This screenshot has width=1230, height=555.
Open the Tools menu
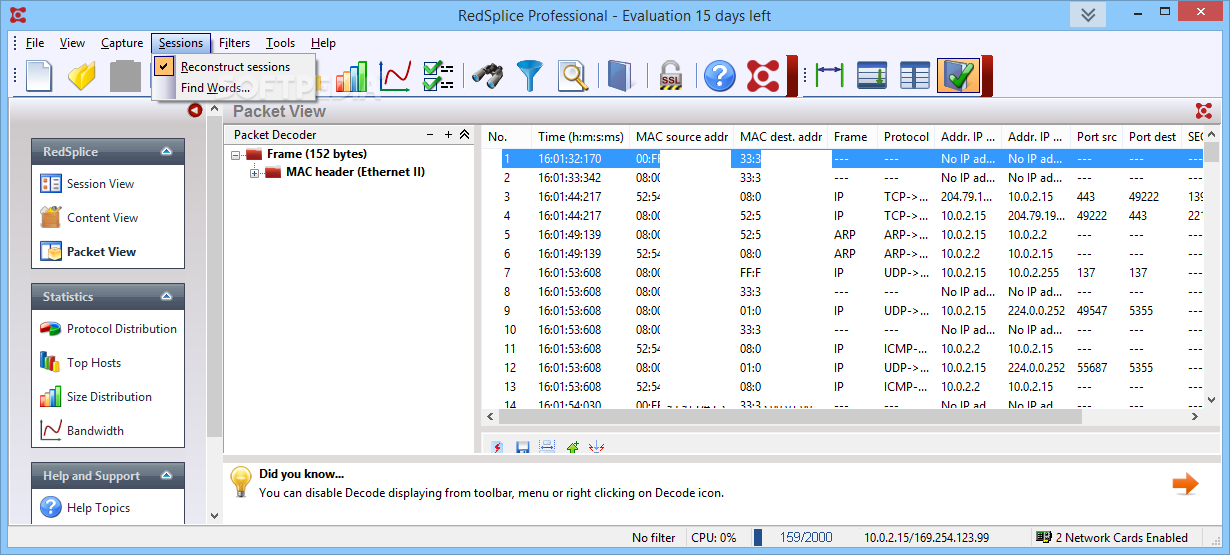click(280, 43)
